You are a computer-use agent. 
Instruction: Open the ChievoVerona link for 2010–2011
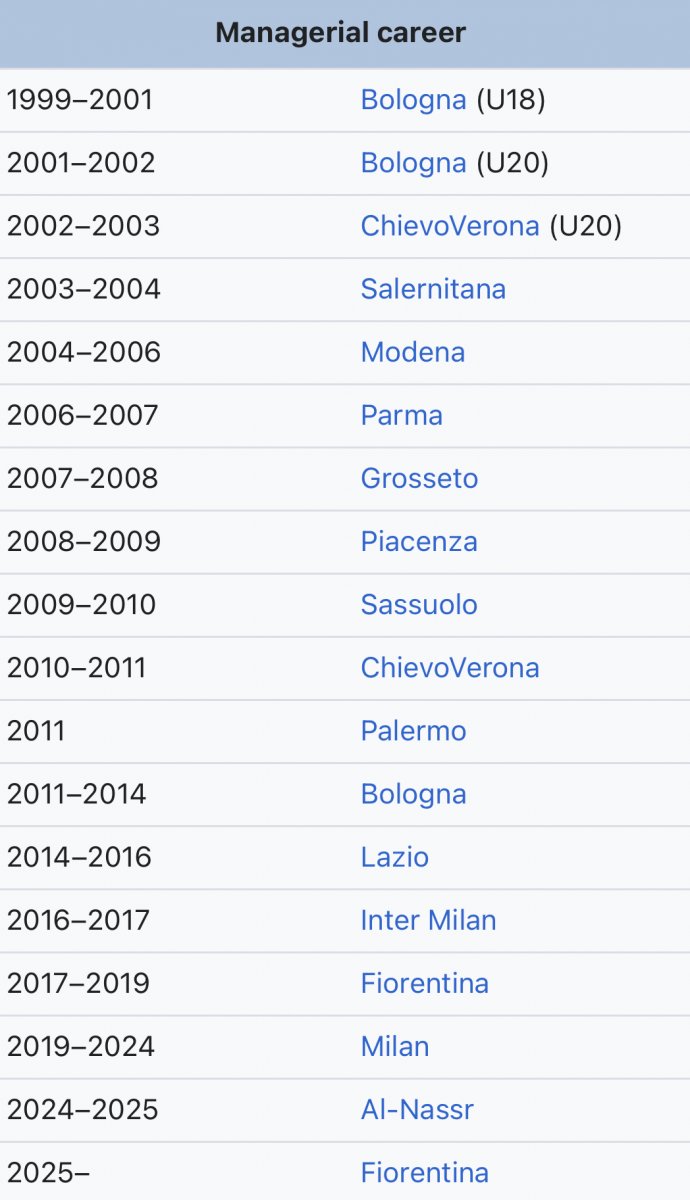click(450, 667)
